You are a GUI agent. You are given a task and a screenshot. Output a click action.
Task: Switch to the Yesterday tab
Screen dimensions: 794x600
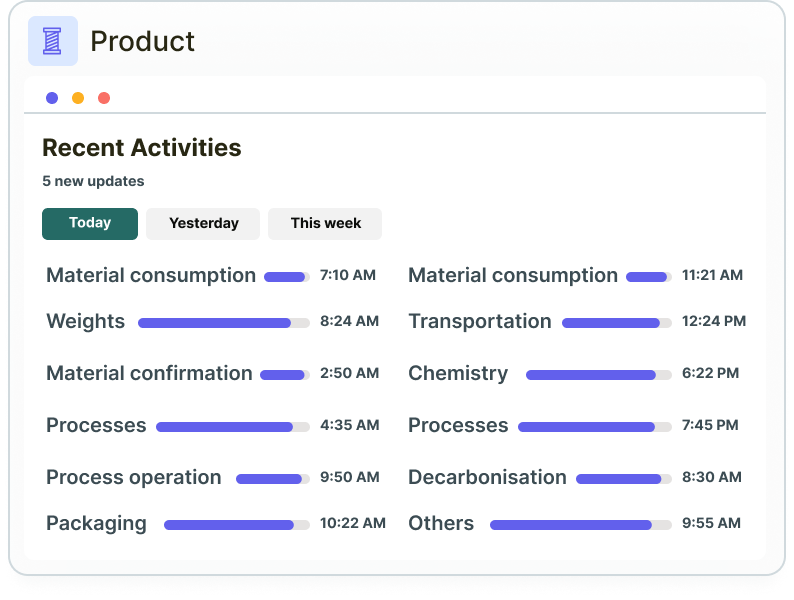[203, 223]
